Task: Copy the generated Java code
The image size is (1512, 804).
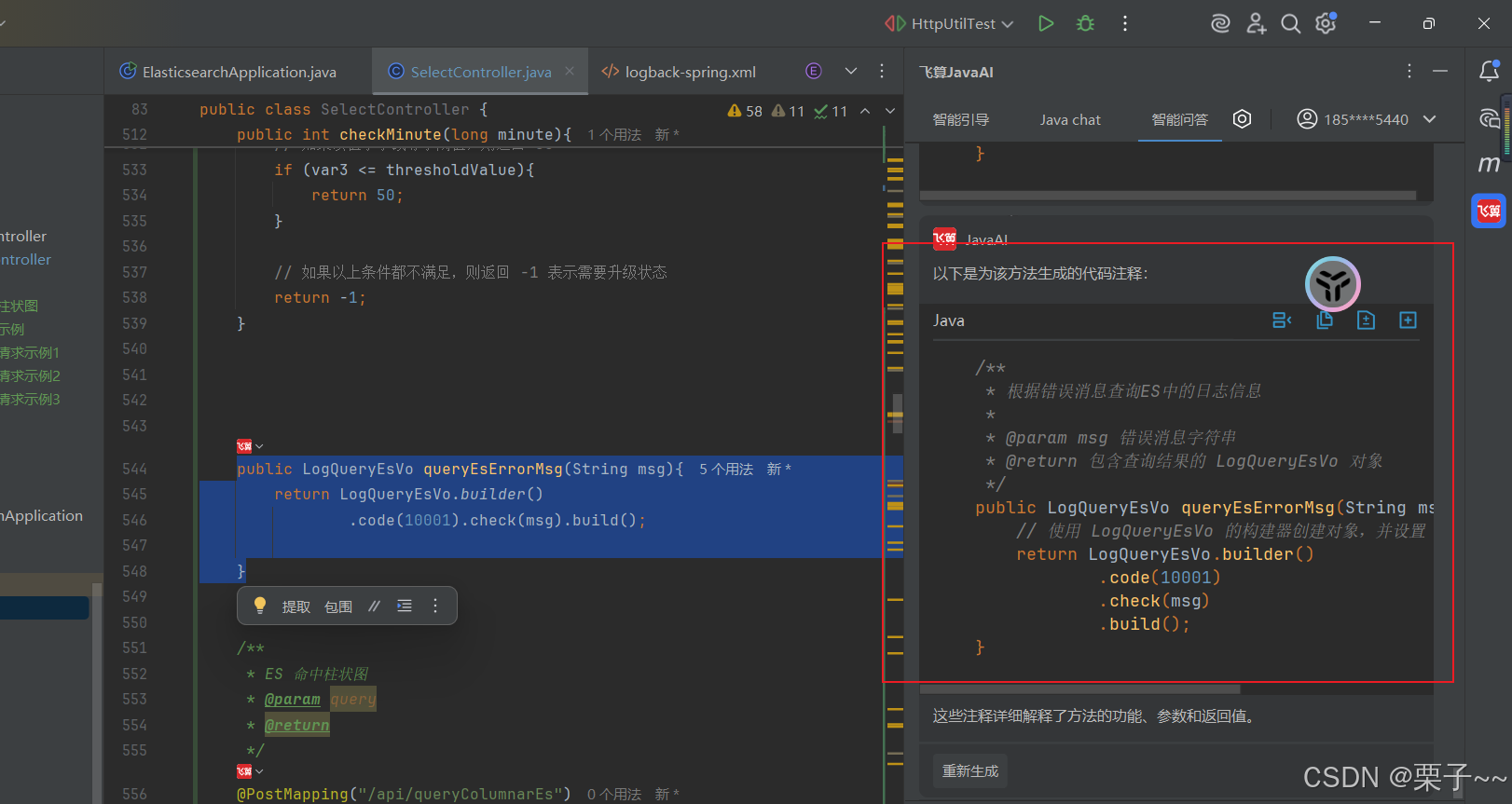Action: [1324, 320]
